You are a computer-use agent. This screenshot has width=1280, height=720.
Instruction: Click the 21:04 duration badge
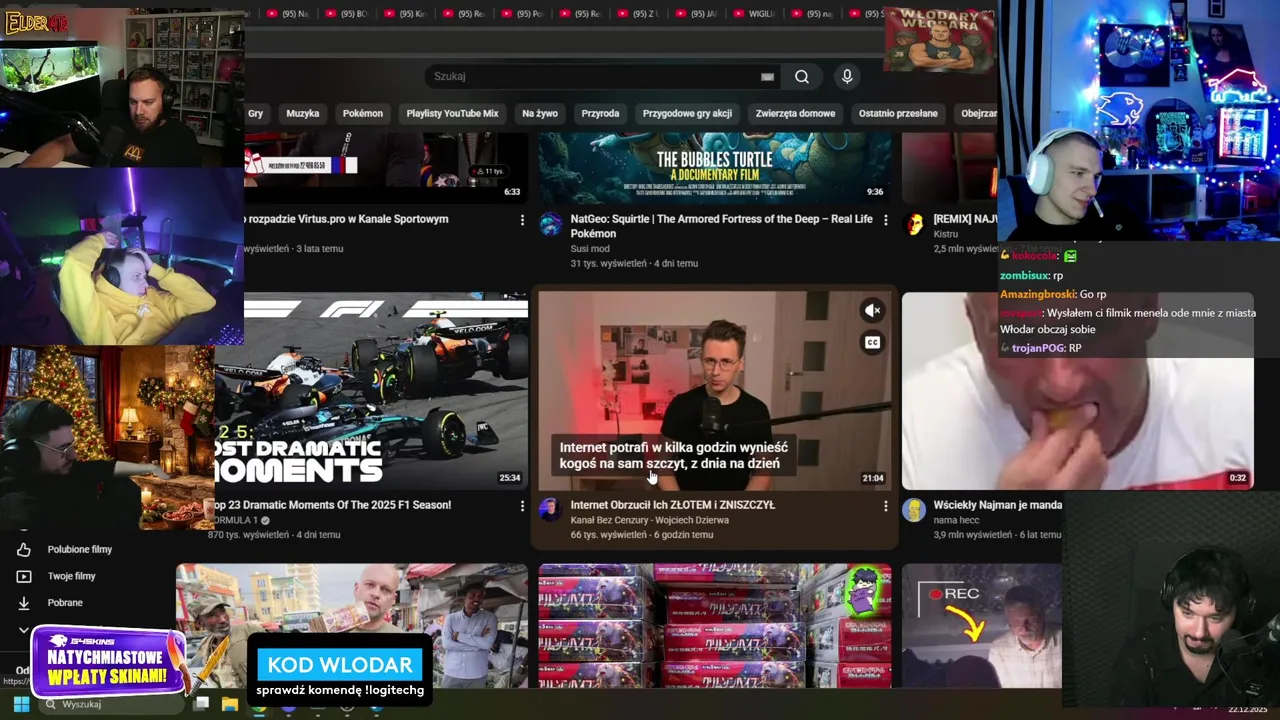(873, 478)
